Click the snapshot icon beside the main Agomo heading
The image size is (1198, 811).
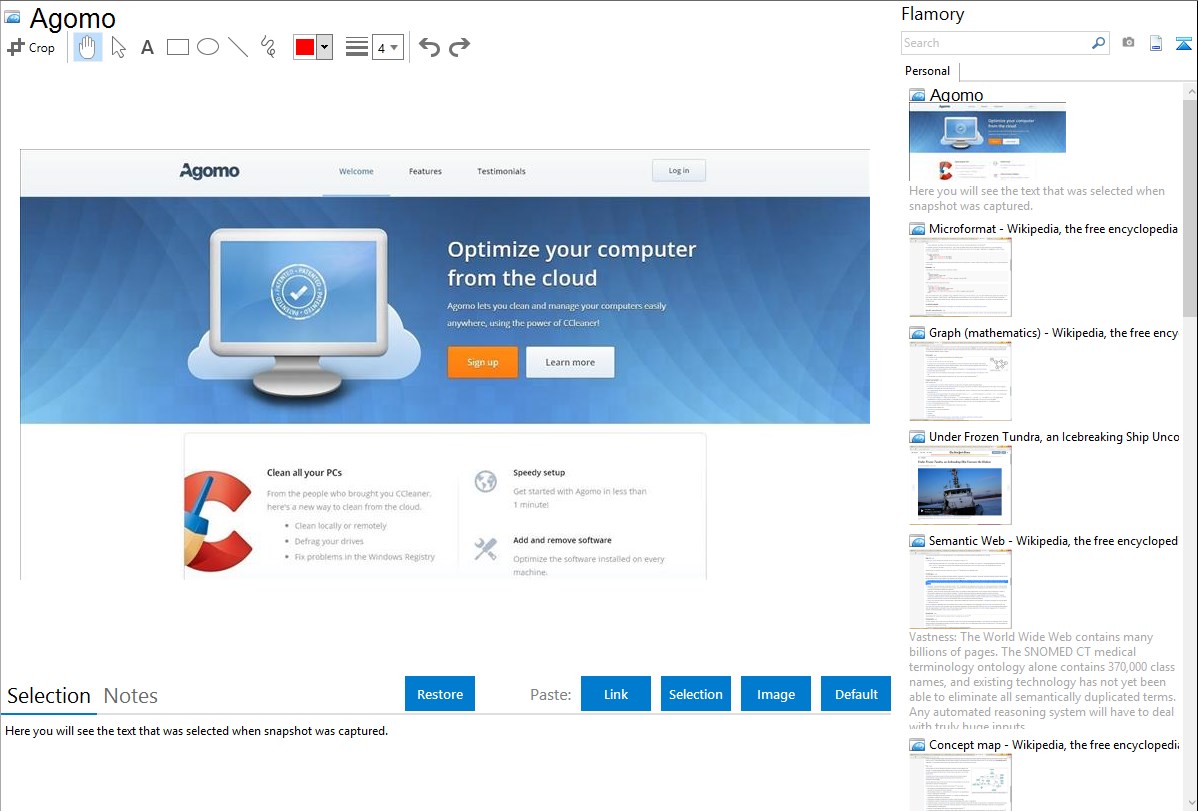[12, 17]
